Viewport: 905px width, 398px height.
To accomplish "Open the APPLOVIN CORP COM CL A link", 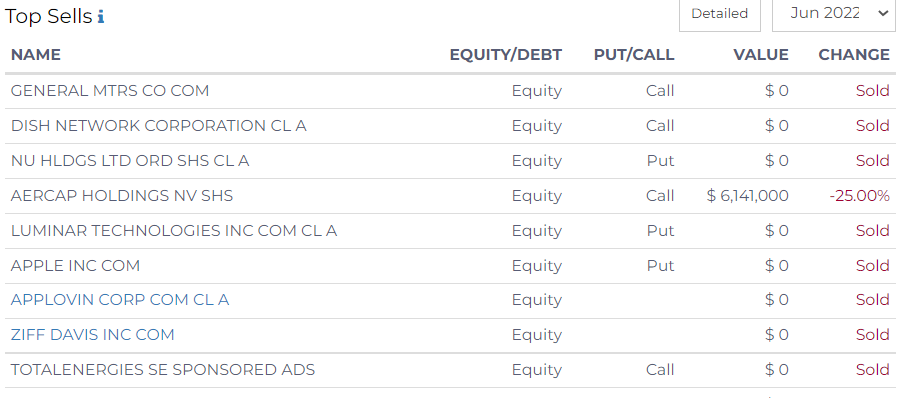I will [120, 300].
